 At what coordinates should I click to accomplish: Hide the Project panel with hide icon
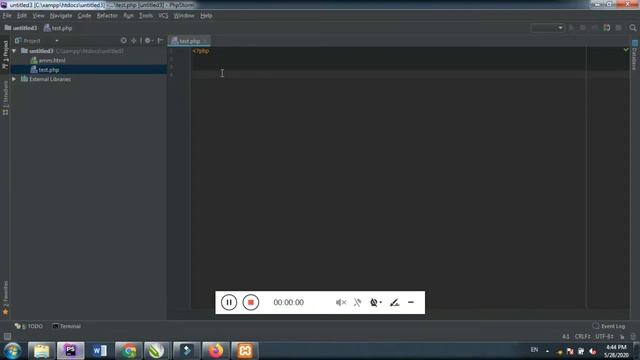tap(160, 40)
